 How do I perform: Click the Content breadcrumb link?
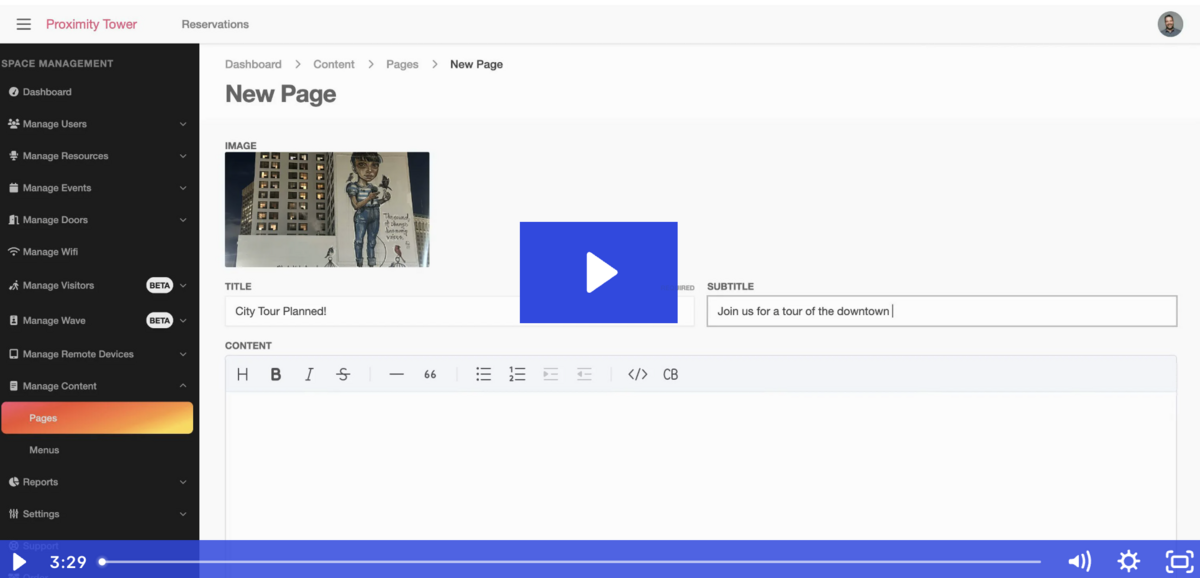coord(333,64)
